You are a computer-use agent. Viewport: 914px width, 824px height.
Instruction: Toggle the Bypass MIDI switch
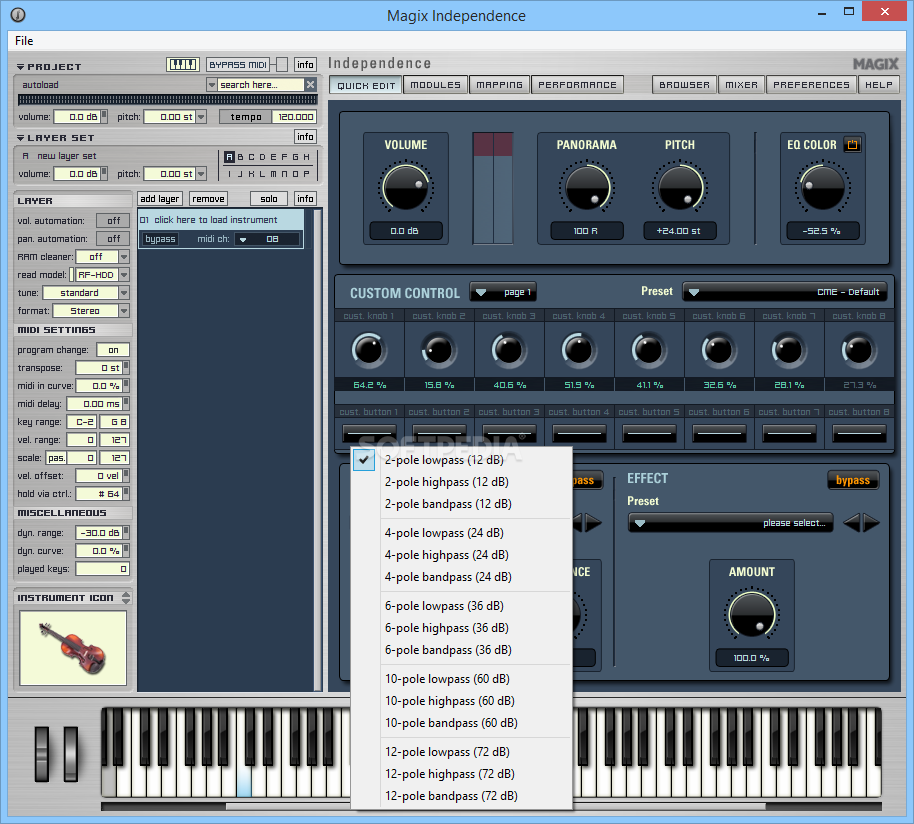click(x=282, y=64)
